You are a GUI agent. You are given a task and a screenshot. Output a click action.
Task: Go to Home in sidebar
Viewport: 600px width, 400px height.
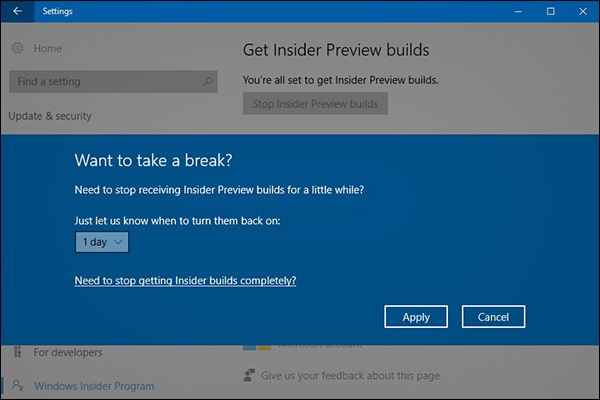point(47,48)
